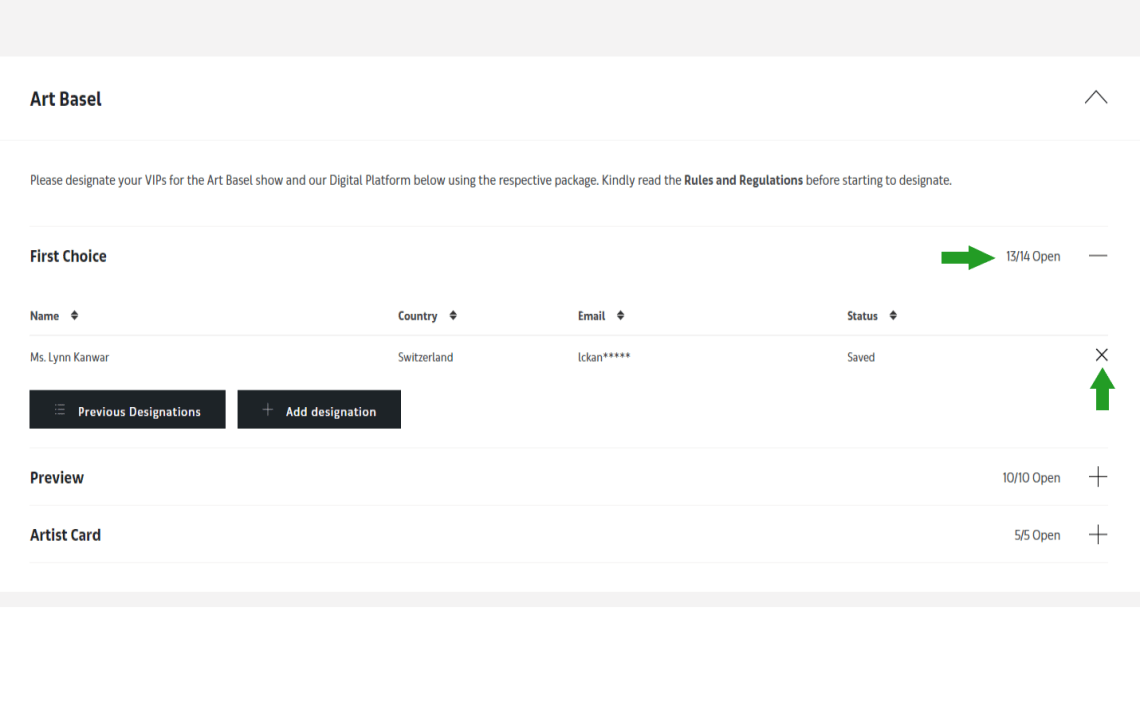Click the First Choice heading
The height and width of the screenshot is (713, 1140).
pyautogui.click(x=68, y=256)
